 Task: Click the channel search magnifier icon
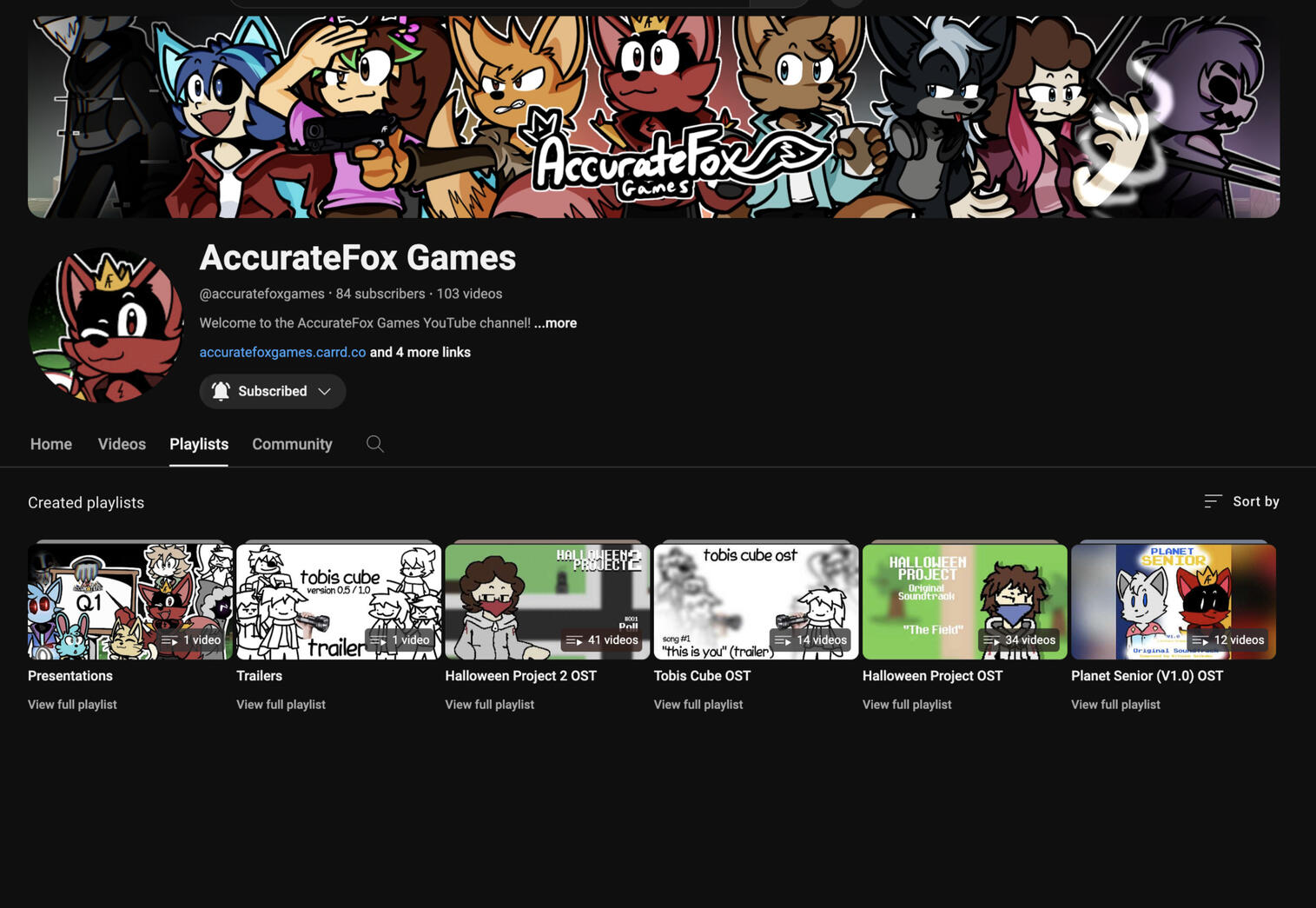(374, 444)
